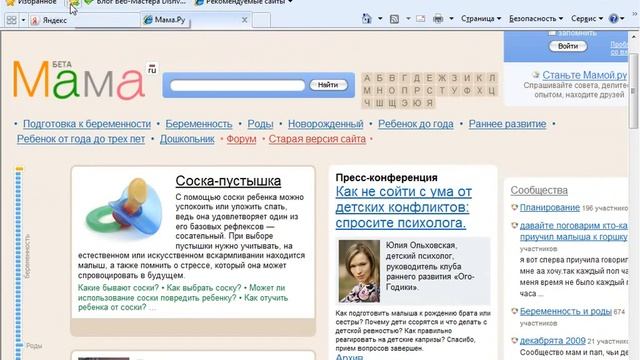Select letter М in the alphabet index
Image resolution: width=640 pixels, height=360 pixels.
tap(367, 91)
